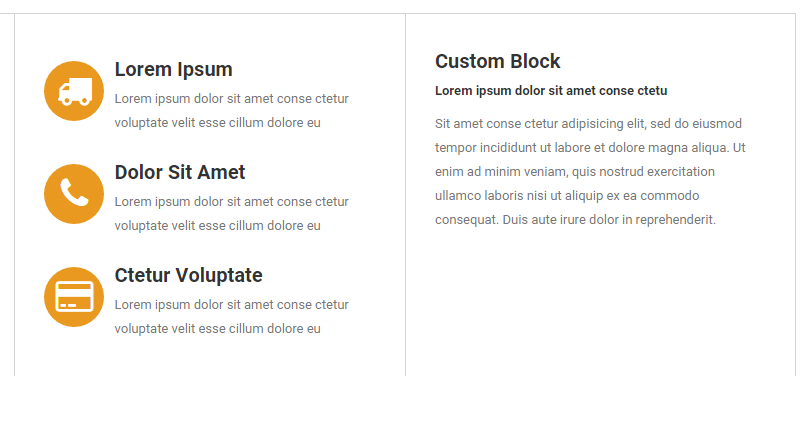Image resolution: width=812 pixels, height=423 pixels.
Task: Click 'voluptate velit esse' line under Dolor Sit Amet
Action: [218, 226]
